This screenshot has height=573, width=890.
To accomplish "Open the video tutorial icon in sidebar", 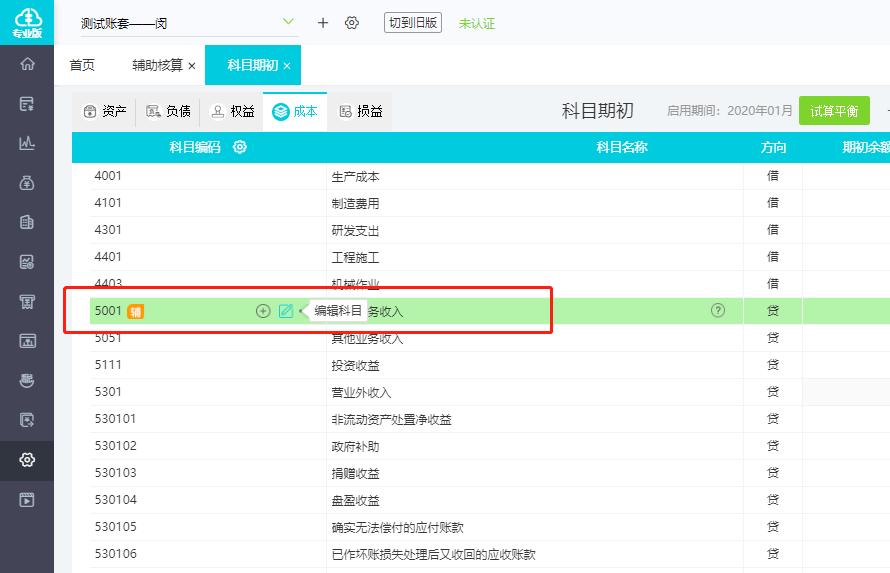I will [27, 499].
